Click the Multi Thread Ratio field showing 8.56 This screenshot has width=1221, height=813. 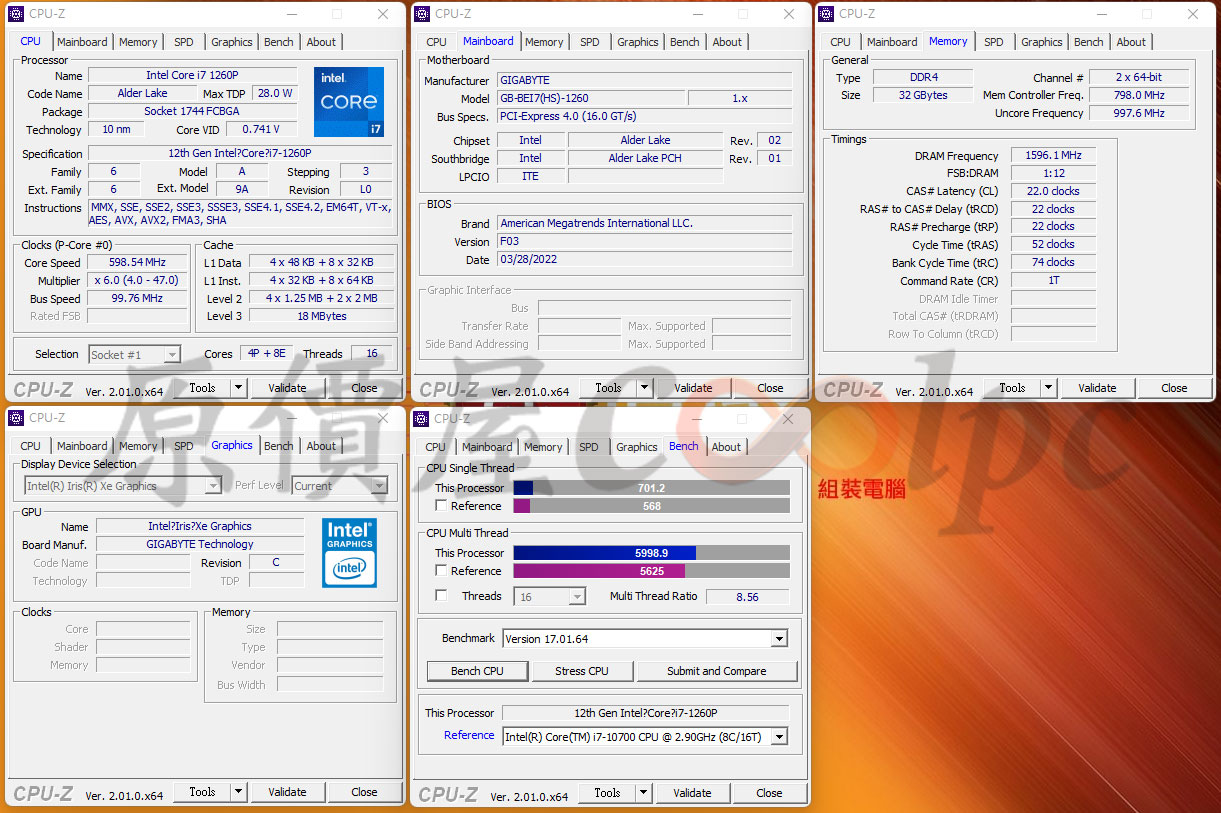tap(747, 596)
